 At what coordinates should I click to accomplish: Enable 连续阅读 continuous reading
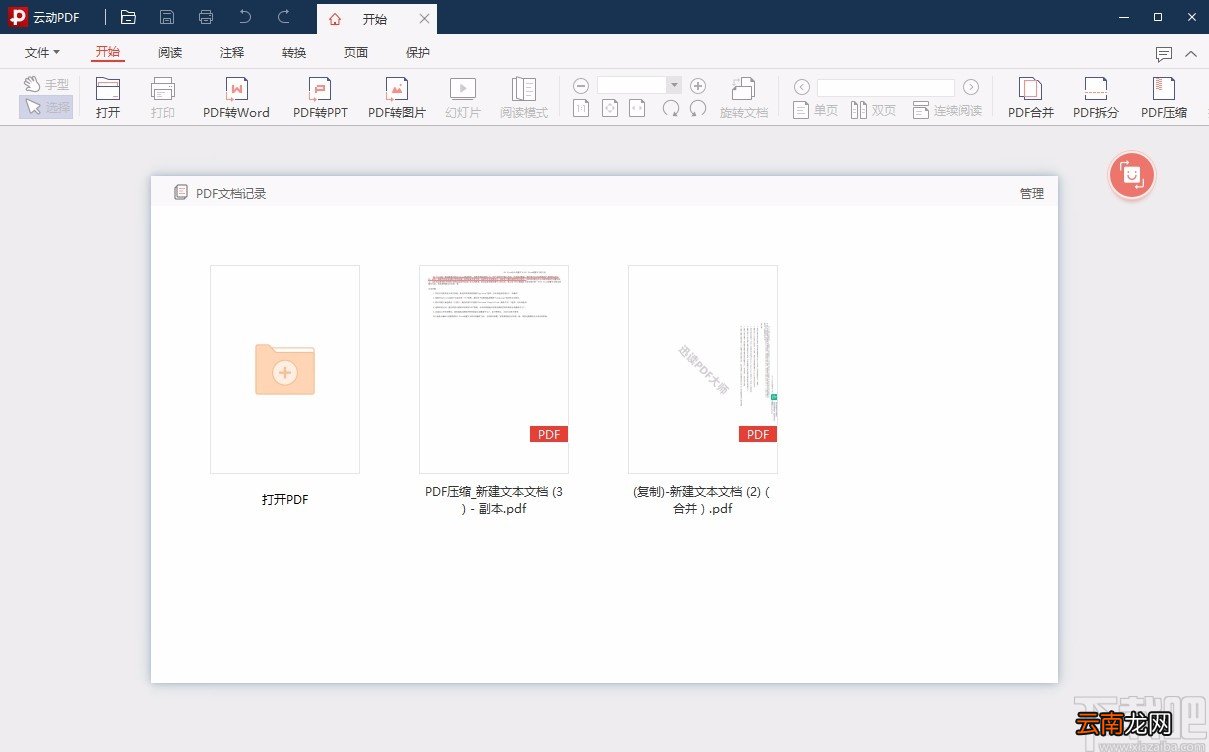[x=947, y=110]
